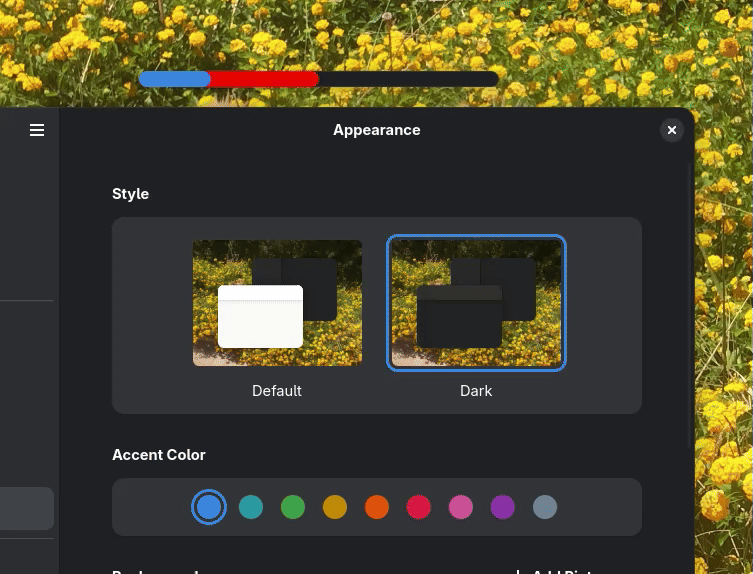Image resolution: width=753 pixels, height=574 pixels.
Task: Choose the yellow accent color
Action: [335, 507]
